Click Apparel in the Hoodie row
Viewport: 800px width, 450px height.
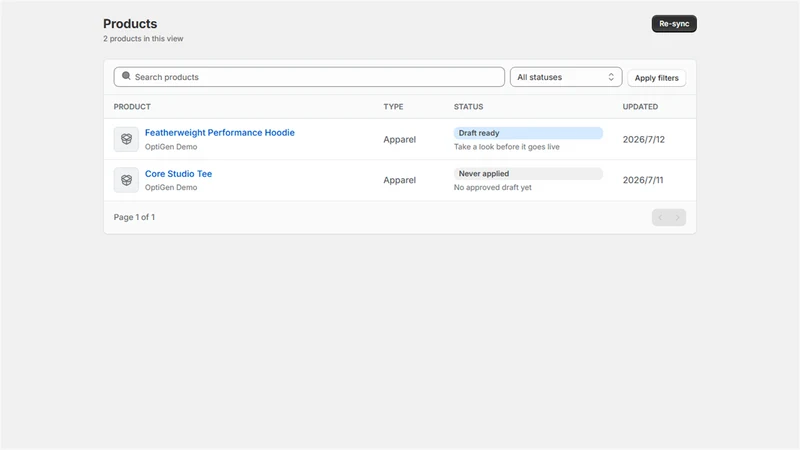(399, 139)
